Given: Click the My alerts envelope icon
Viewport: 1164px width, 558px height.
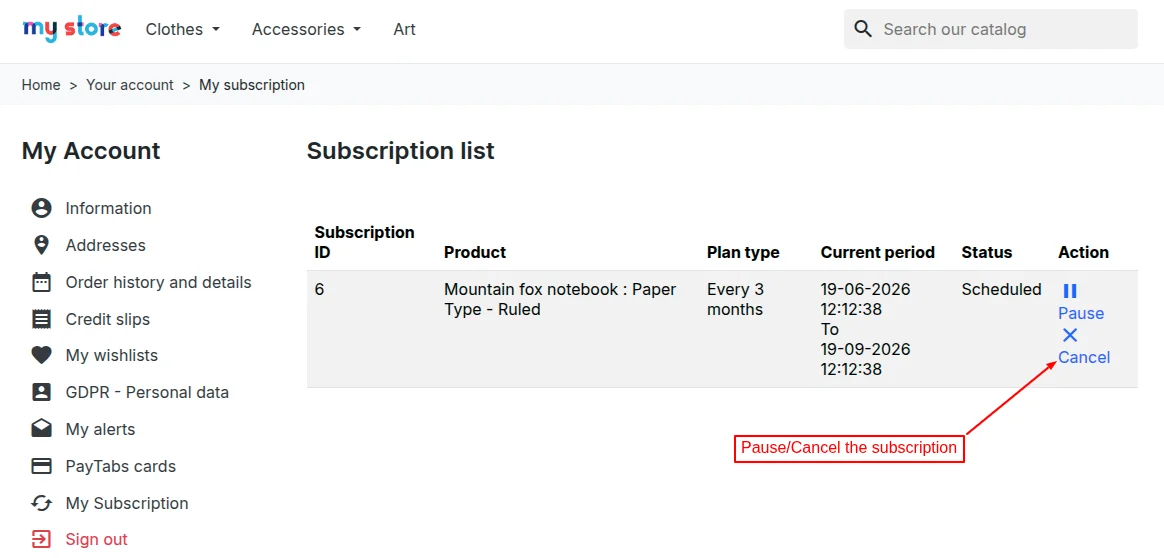Looking at the screenshot, I should [x=42, y=429].
